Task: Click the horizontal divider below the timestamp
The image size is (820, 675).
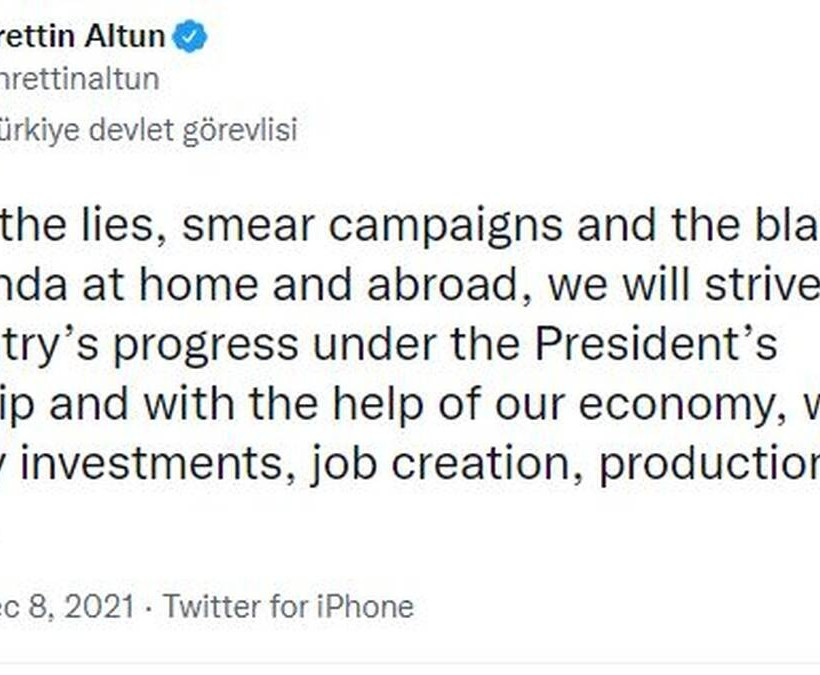Action: click(x=410, y=665)
